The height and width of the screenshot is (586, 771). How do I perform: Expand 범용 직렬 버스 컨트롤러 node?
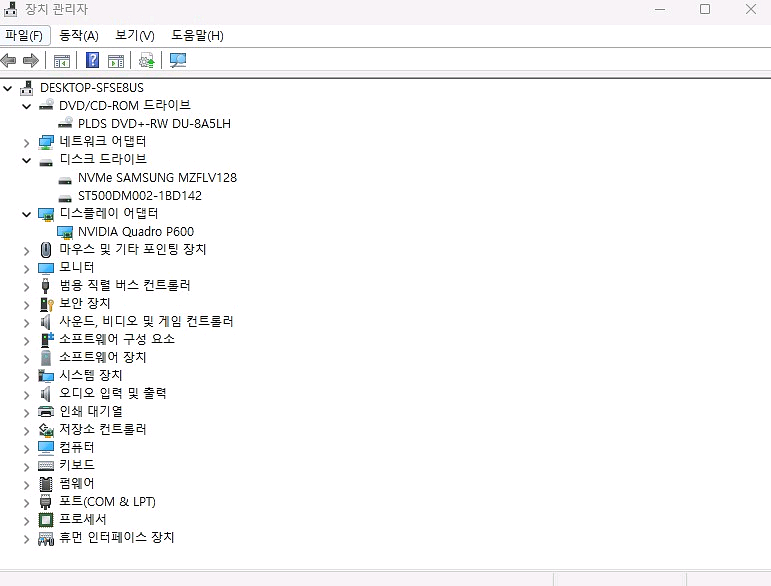27,287
